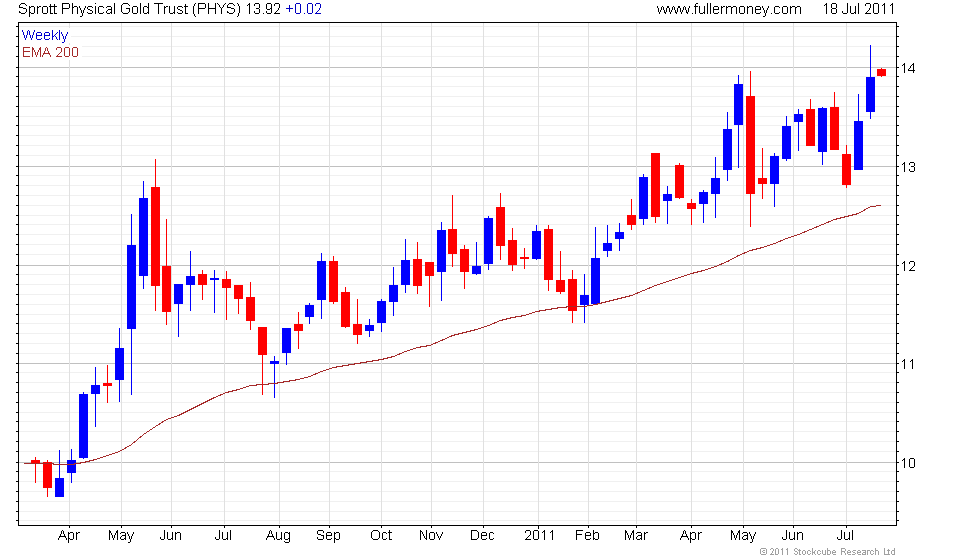Click the 2011 x-axis label

pyautogui.click(x=539, y=536)
